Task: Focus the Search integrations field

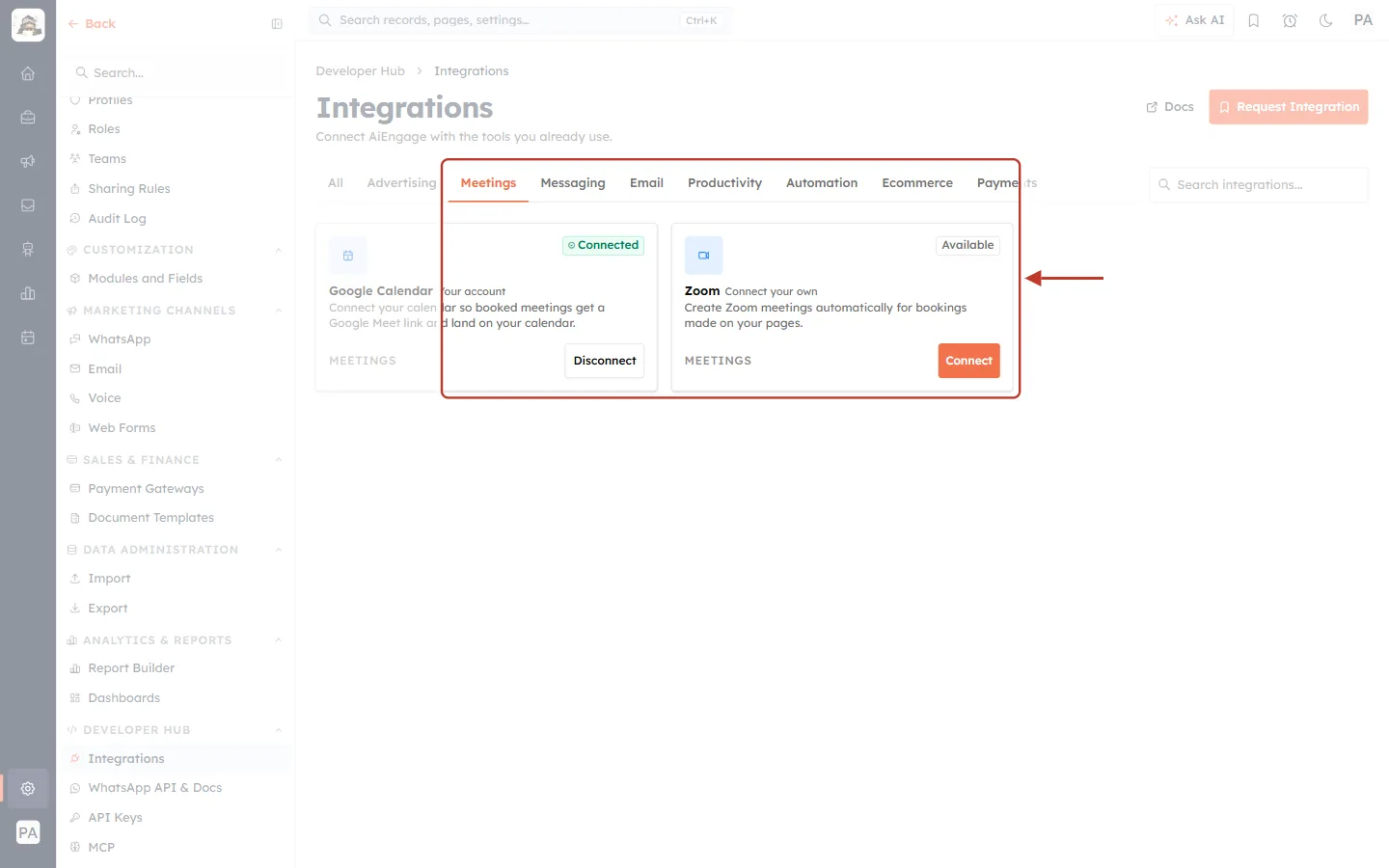Action: [1259, 185]
